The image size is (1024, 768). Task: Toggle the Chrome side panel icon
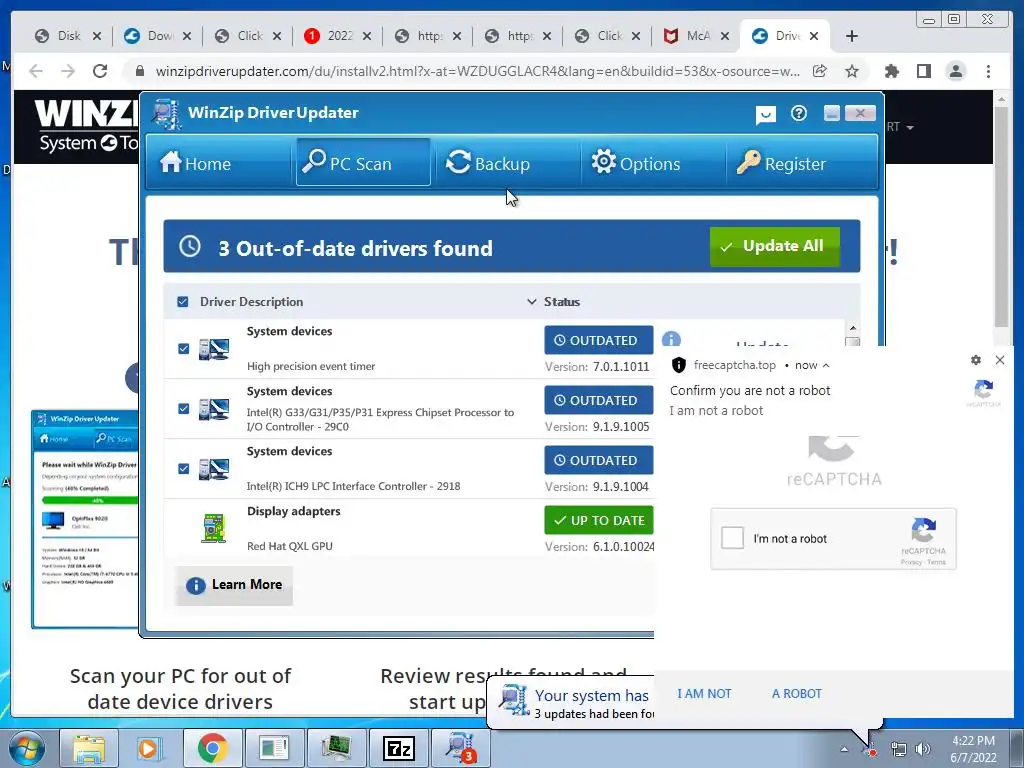pyautogui.click(x=923, y=71)
